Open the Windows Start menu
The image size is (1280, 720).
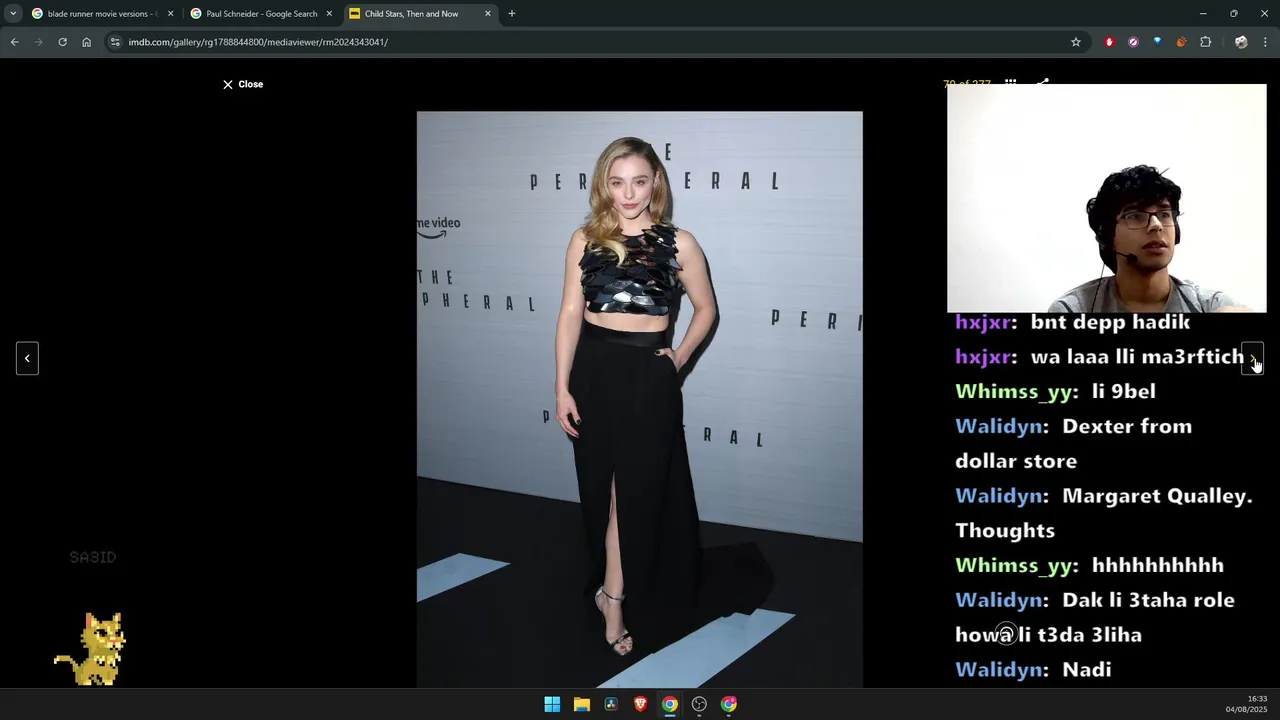(552, 704)
